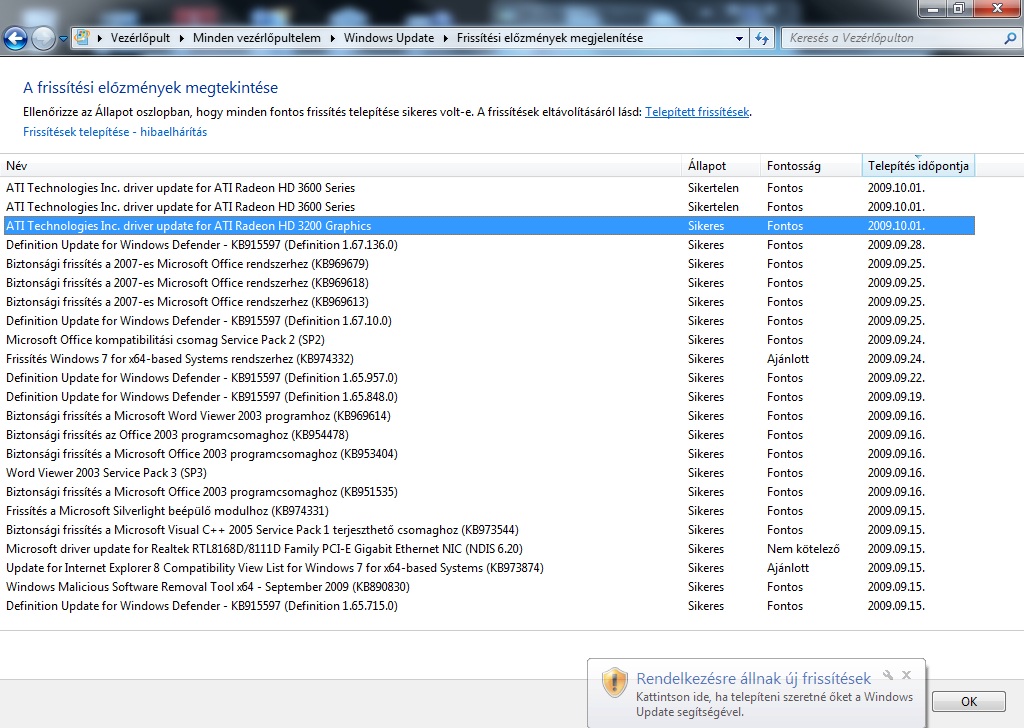
Task: Sort by Telepítés időpontja column header
Action: click(x=918, y=166)
